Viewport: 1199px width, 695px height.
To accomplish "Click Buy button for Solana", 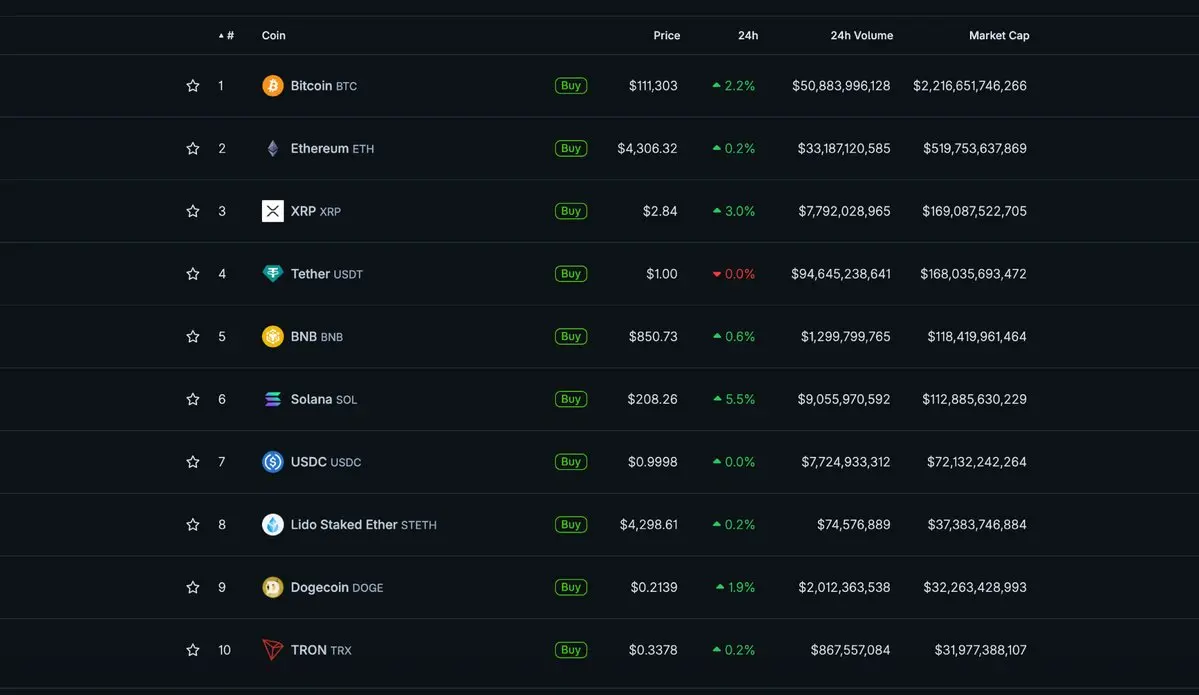I will (x=571, y=399).
